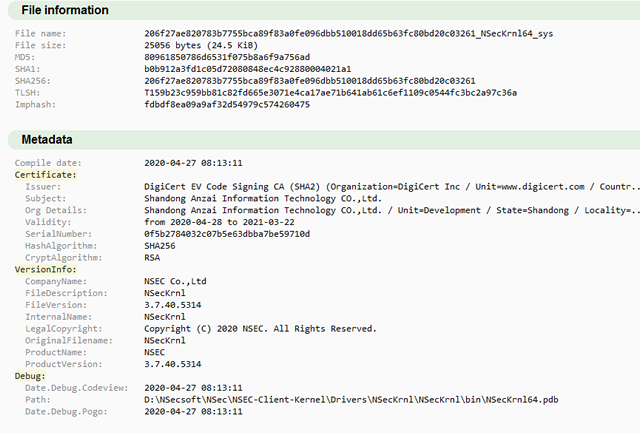Click the highlighted Debug label
Image resolution: width=640 pixels, height=433 pixels.
[30, 376]
